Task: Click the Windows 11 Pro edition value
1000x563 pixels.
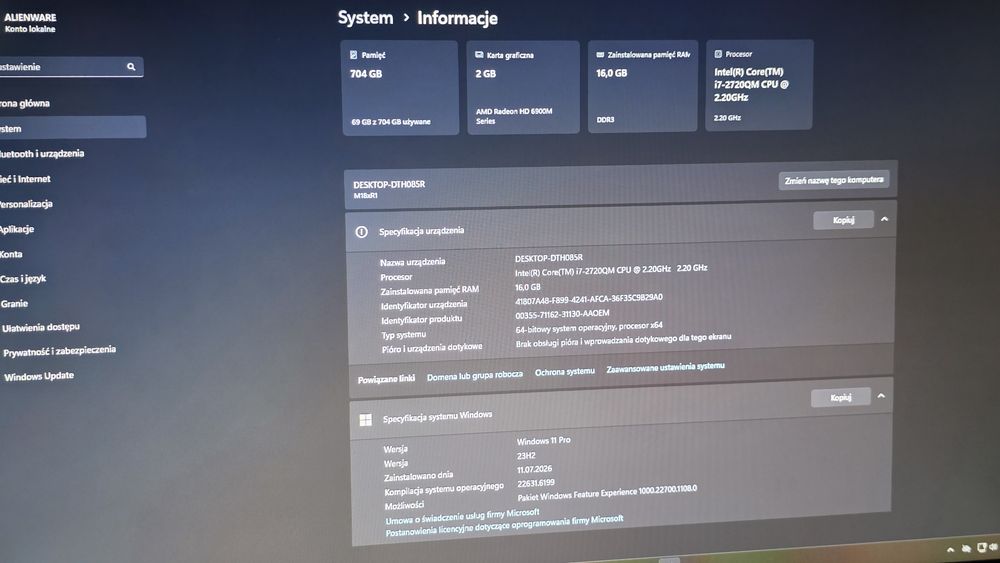Action: [x=543, y=441]
